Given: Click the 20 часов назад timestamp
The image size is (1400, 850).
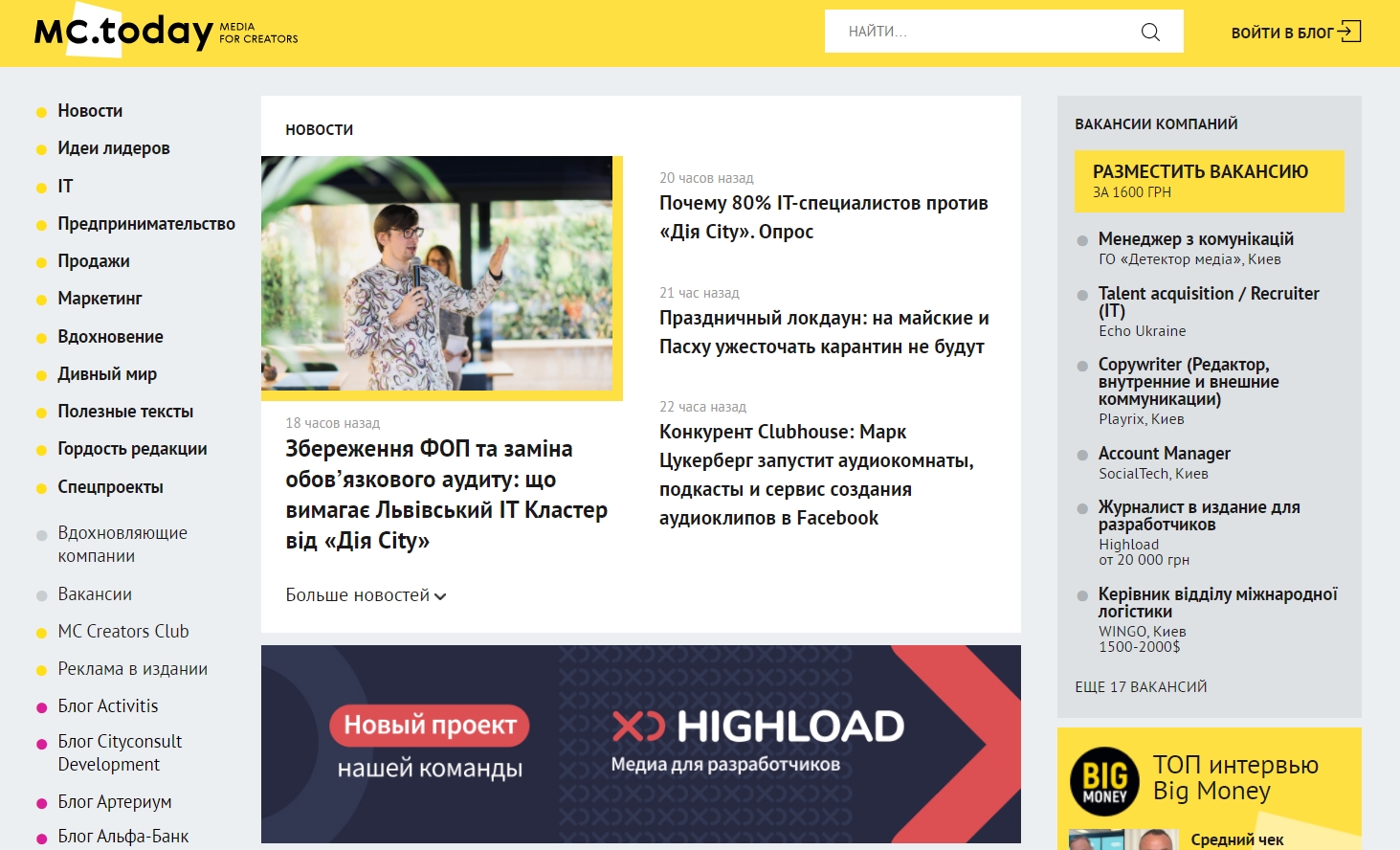Looking at the screenshot, I should point(706,178).
